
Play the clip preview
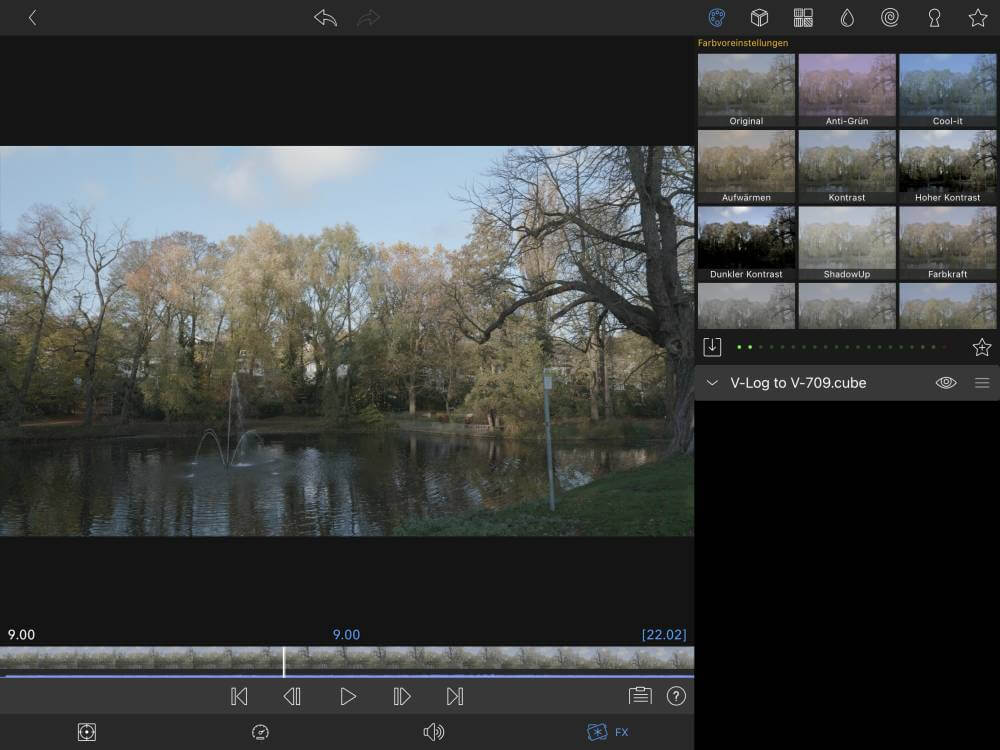(x=348, y=696)
